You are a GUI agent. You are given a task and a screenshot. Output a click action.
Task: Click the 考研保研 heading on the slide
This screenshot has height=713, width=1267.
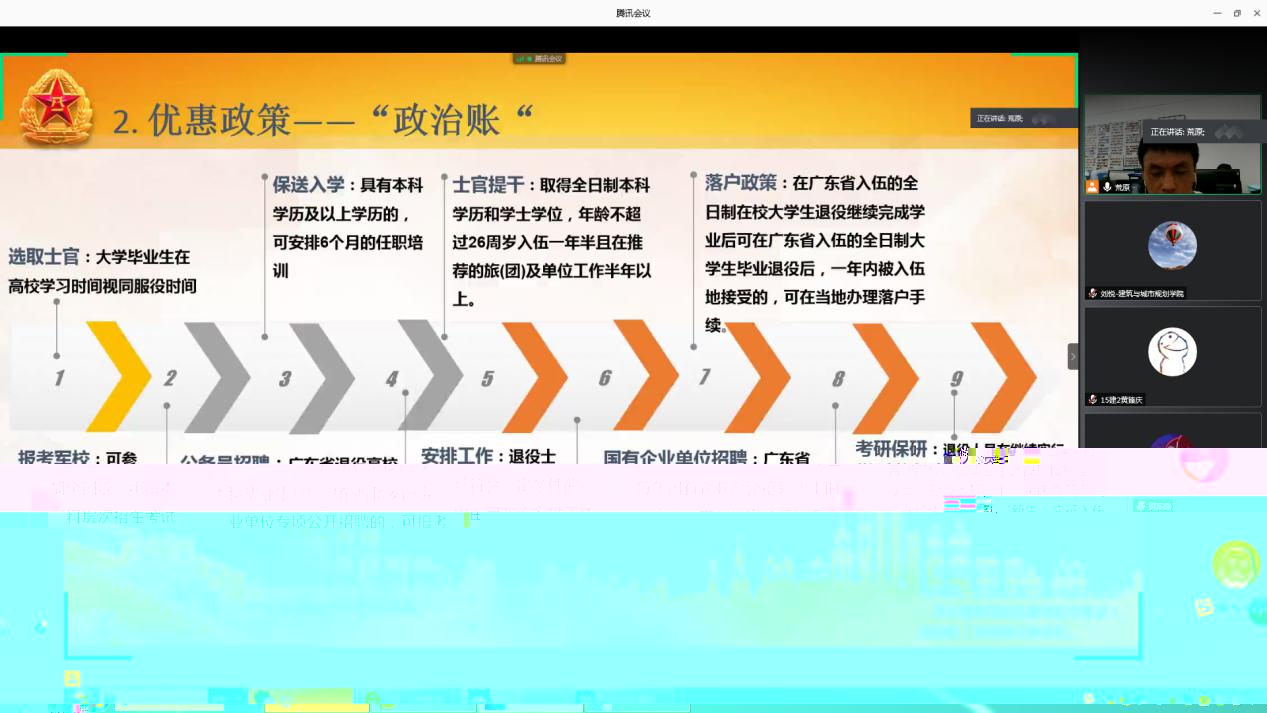[x=892, y=449]
